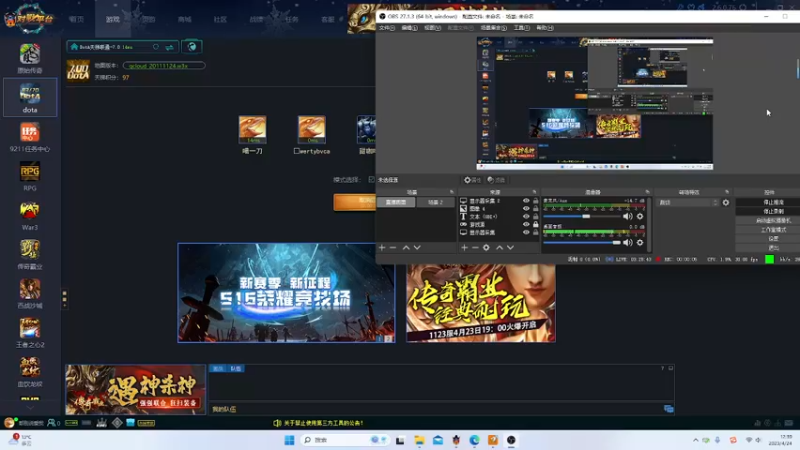Expand the scenes dock pop-out icon

tap(452, 192)
